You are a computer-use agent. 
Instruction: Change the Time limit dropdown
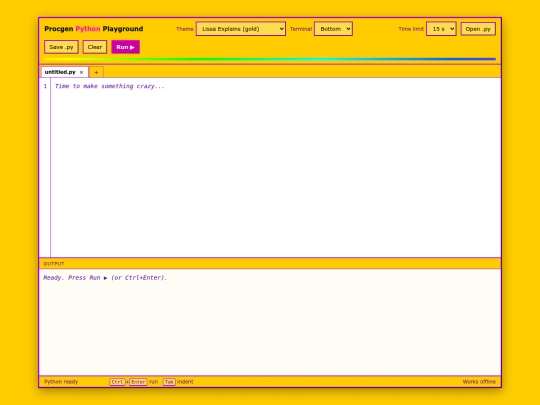[441, 29]
